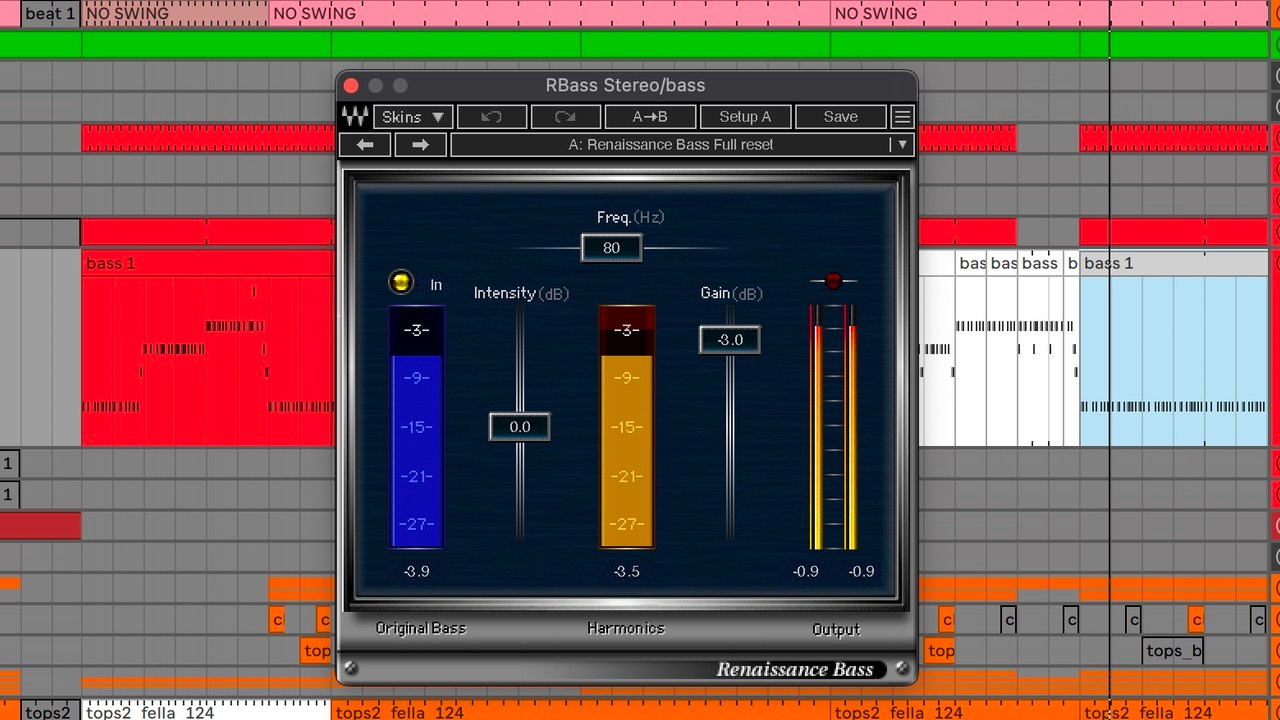Click the -3.5 Harmonics peak readout
This screenshot has height=720, width=1280.
pos(627,571)
